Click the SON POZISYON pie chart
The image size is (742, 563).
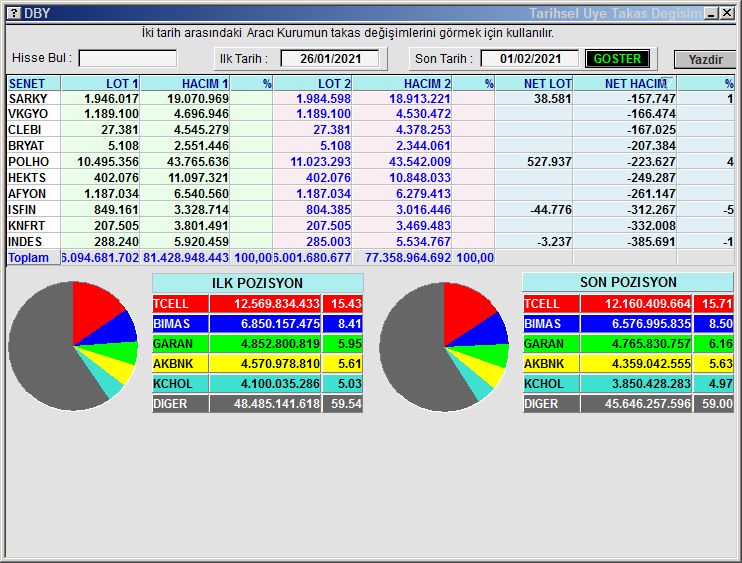click(x=443, y=346)
